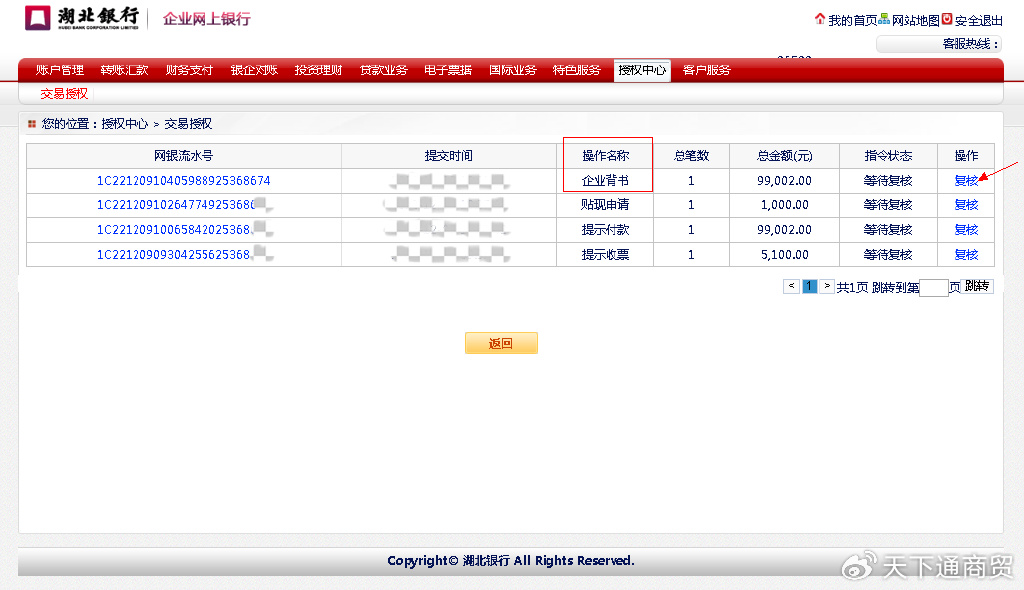
Task: Go to next page arrow
Action: 827,286
